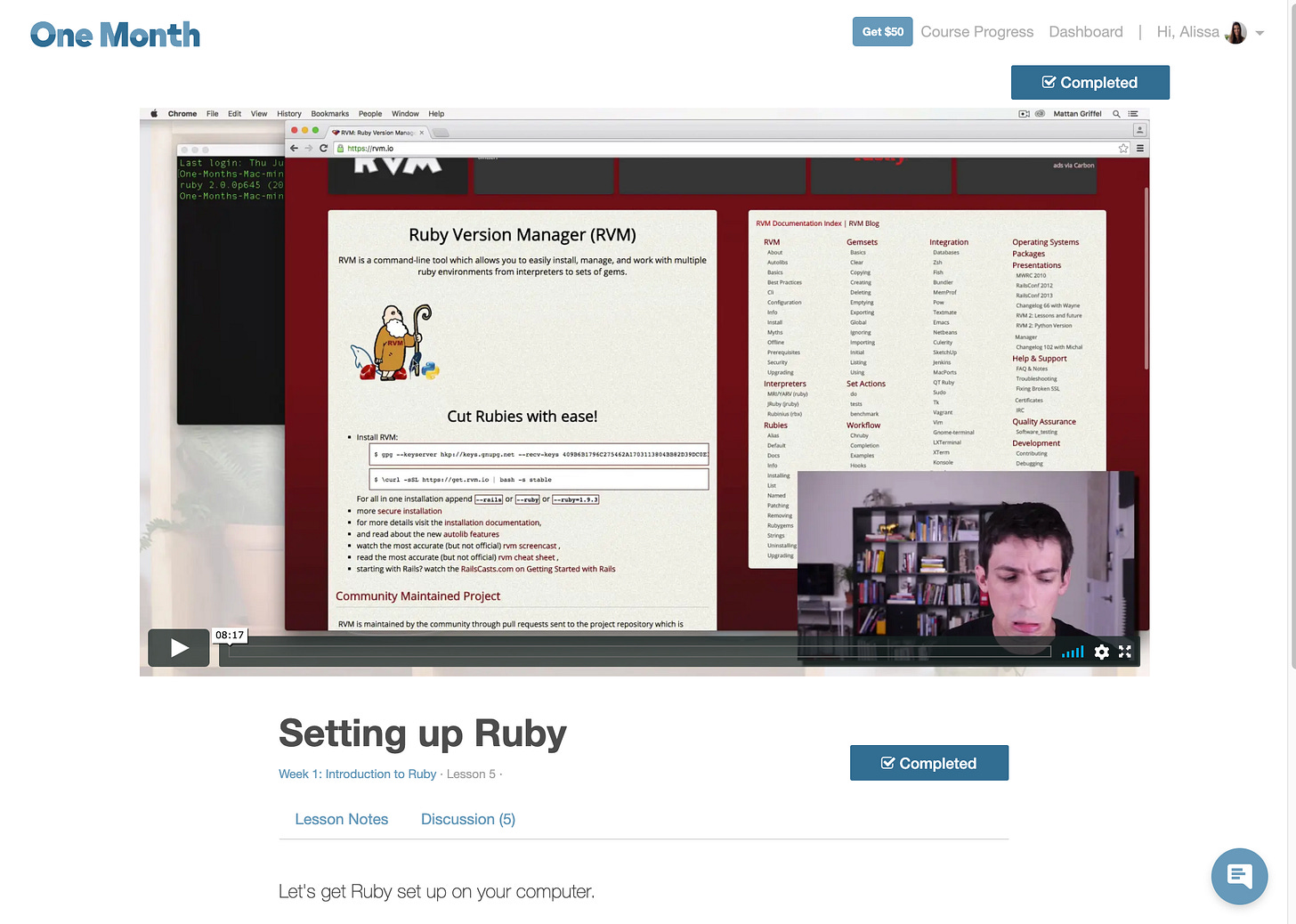Screen dimensions: 1296x924
Task: Open Week 1: Introduction to Ruby link
Action: (358, 774)
